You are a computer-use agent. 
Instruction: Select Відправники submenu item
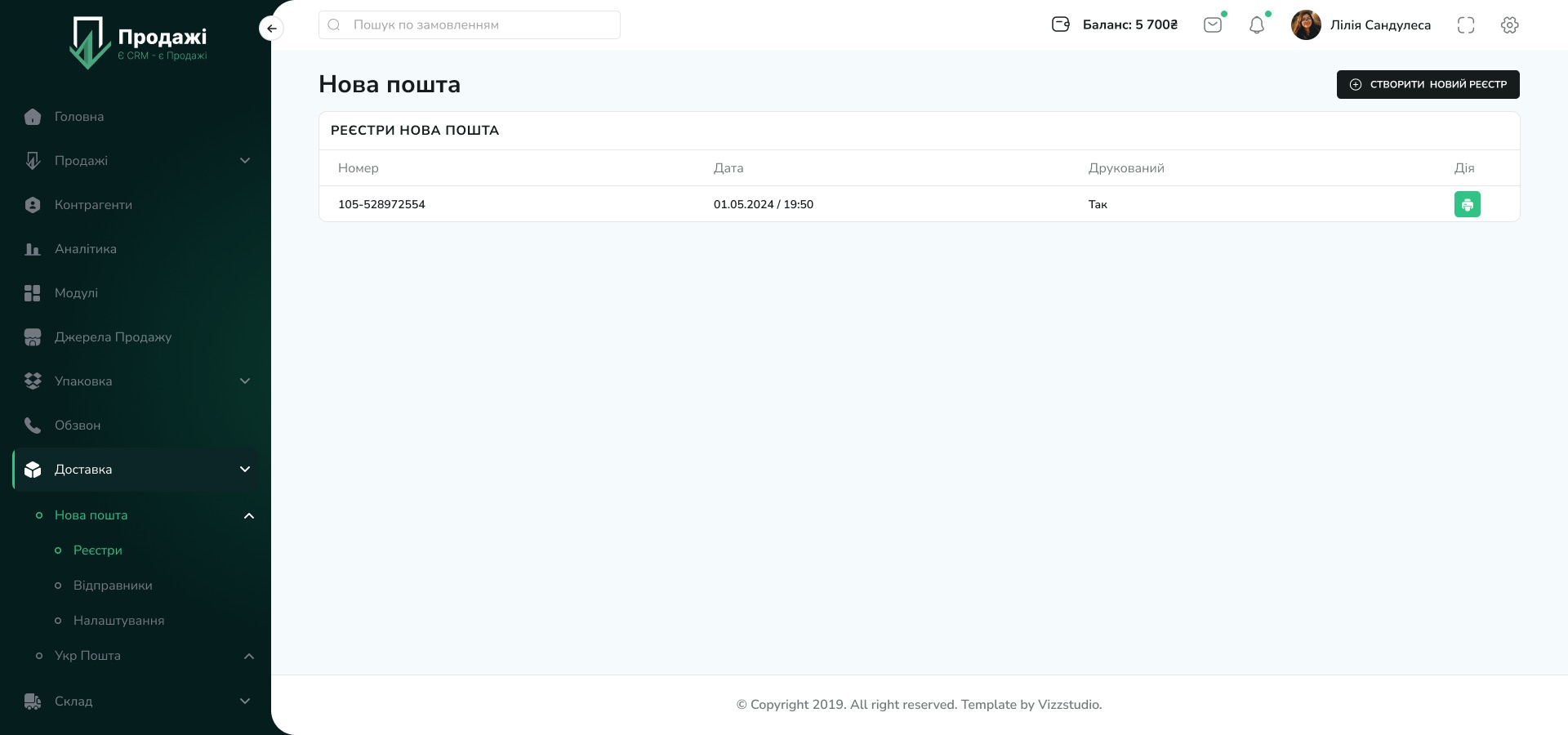tap(113, 586)
